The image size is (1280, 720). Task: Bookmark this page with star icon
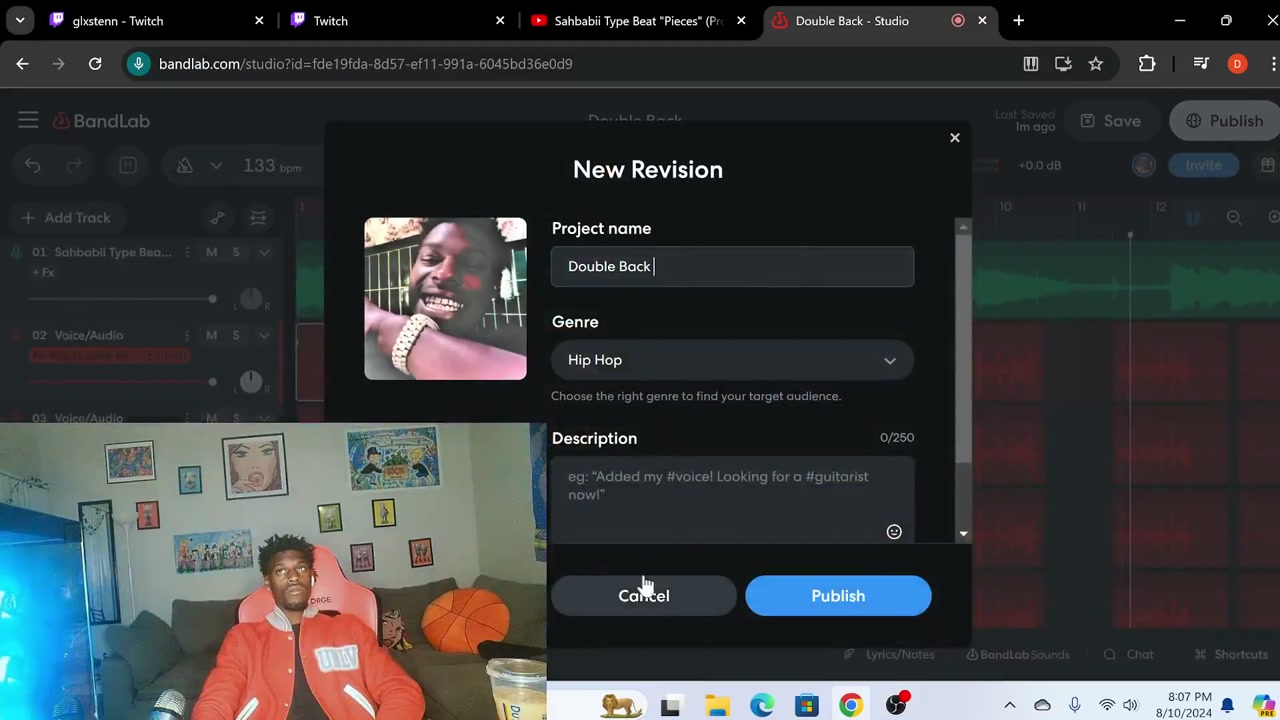click(x=1095, y=64)
